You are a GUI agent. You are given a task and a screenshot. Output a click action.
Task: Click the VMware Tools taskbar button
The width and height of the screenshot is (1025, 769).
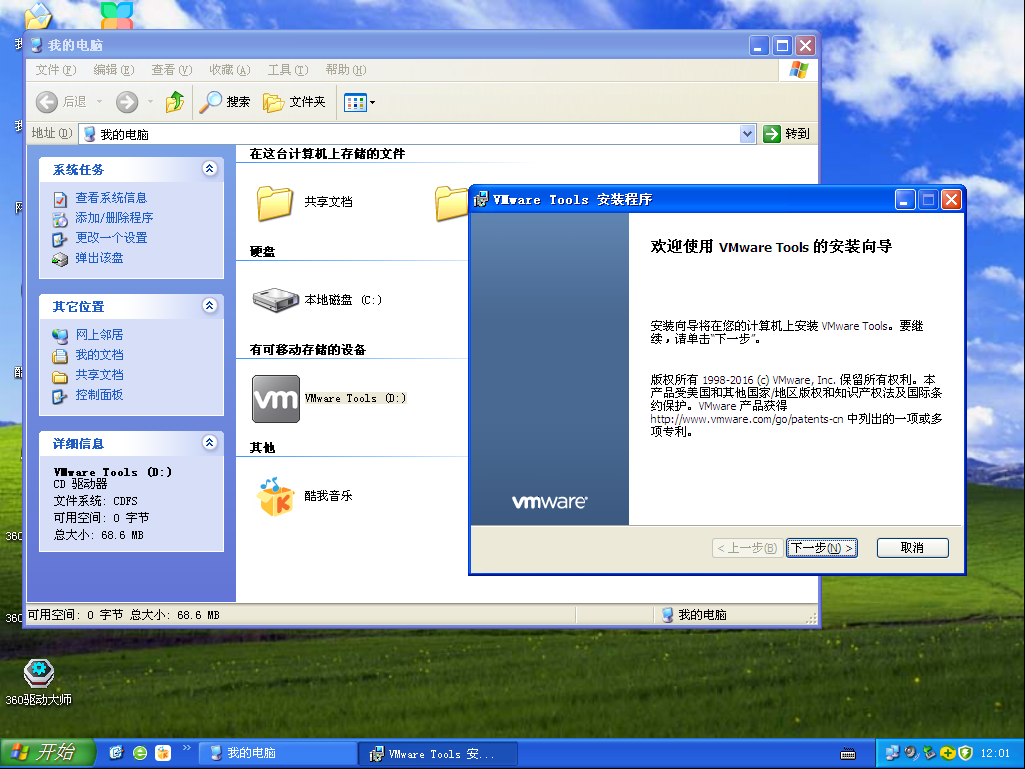[x=439, y=754]
